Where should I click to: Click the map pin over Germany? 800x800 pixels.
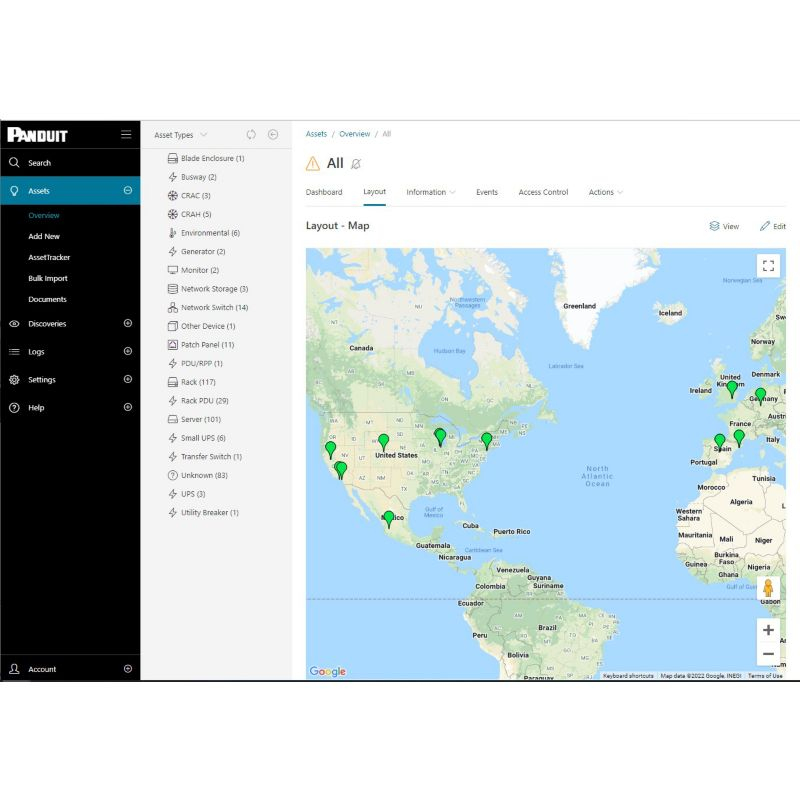click(761, 396)
